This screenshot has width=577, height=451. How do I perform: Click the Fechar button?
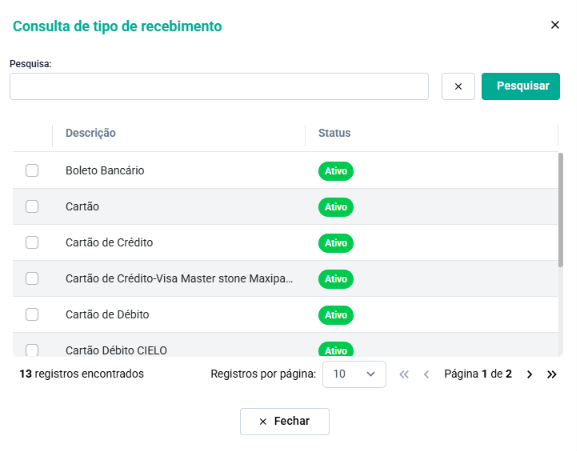point(285,422)
